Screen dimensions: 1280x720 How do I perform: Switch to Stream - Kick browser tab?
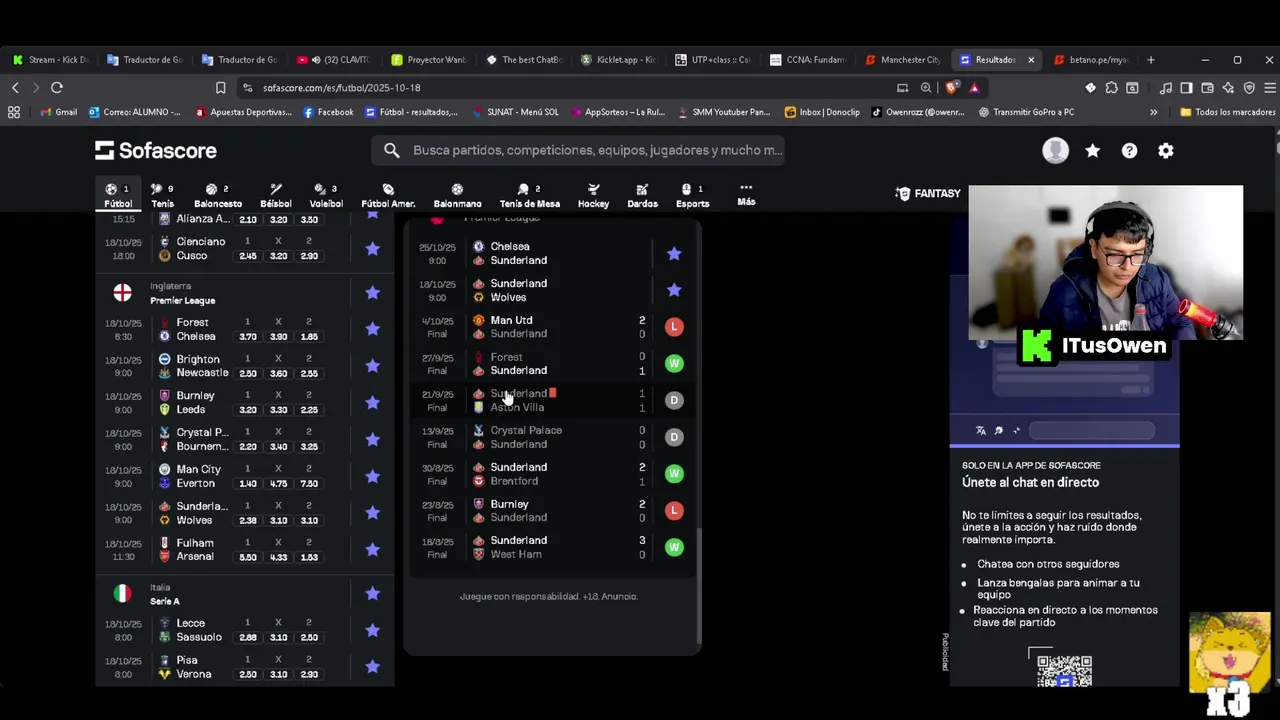[x=50, y=60]
